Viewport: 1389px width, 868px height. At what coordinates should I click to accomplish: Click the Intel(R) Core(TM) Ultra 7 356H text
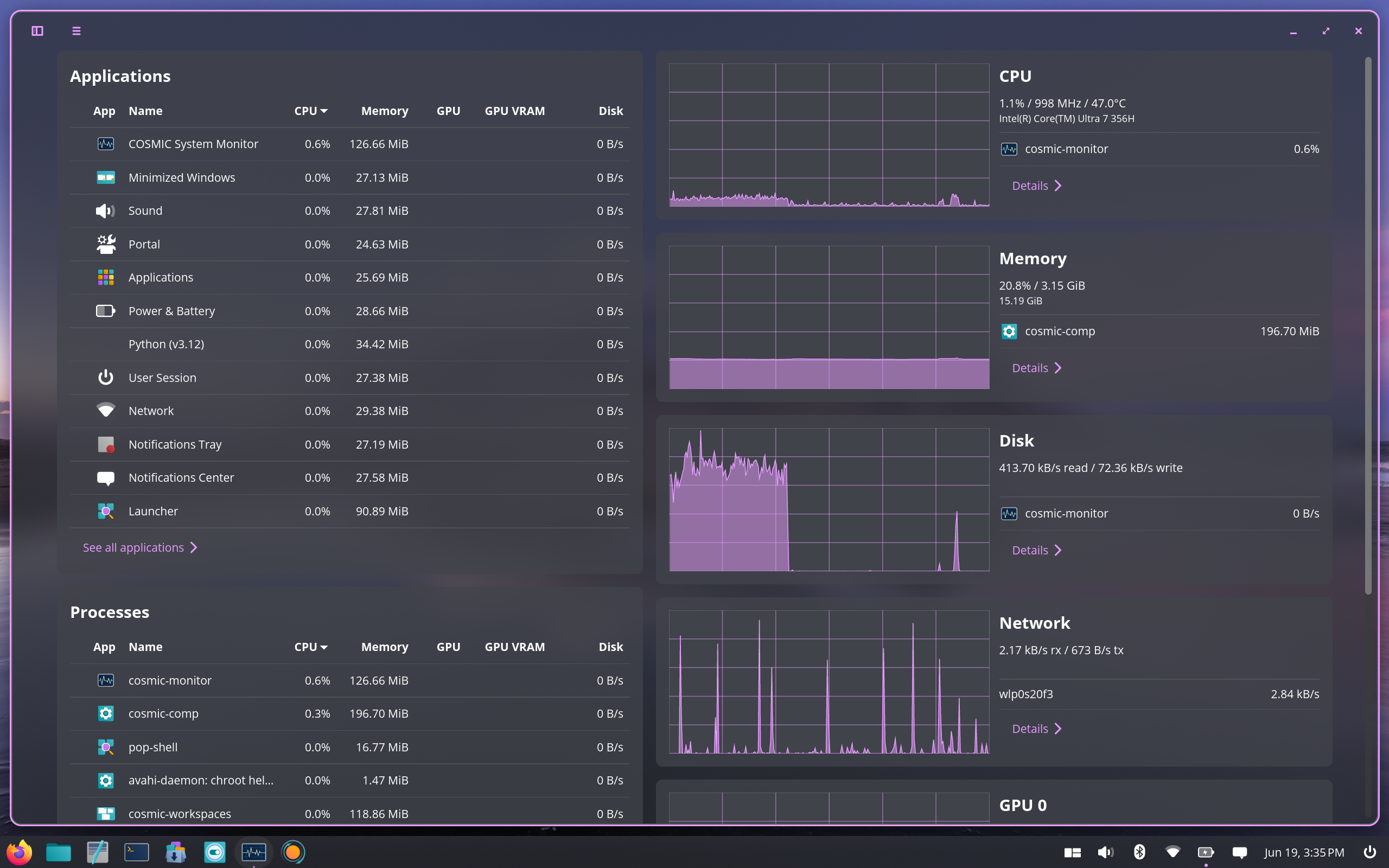[1066, 119]
